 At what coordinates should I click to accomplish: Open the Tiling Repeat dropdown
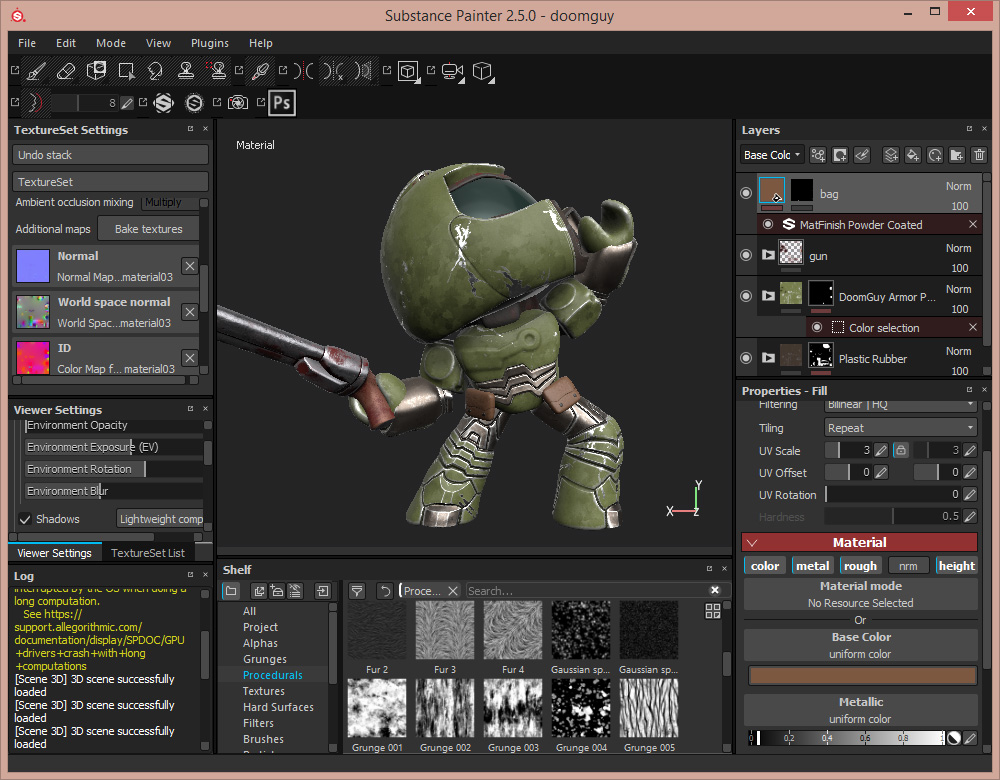901,428
